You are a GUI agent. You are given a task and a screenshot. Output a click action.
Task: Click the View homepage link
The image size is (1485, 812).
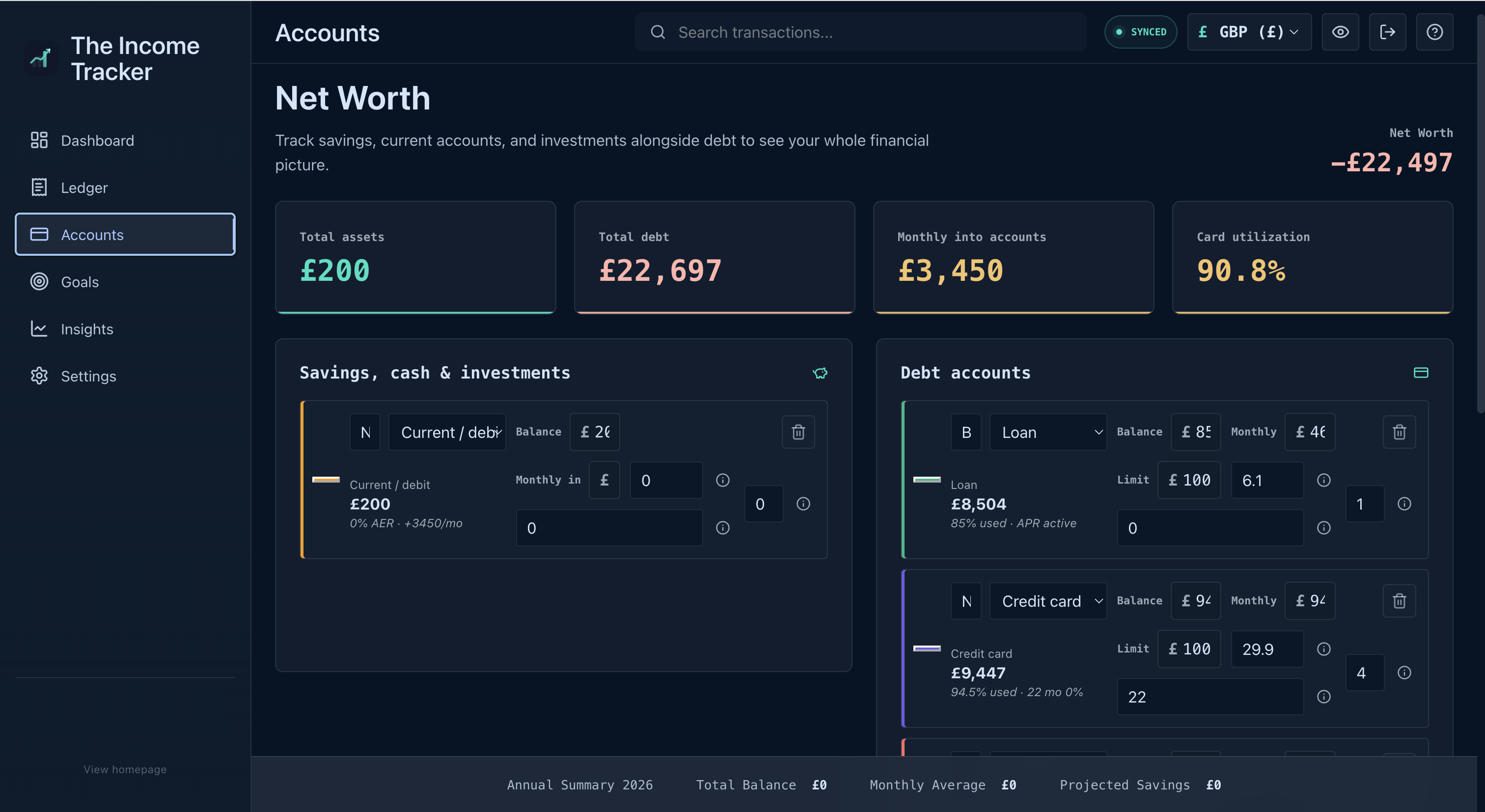click(125, 769)
